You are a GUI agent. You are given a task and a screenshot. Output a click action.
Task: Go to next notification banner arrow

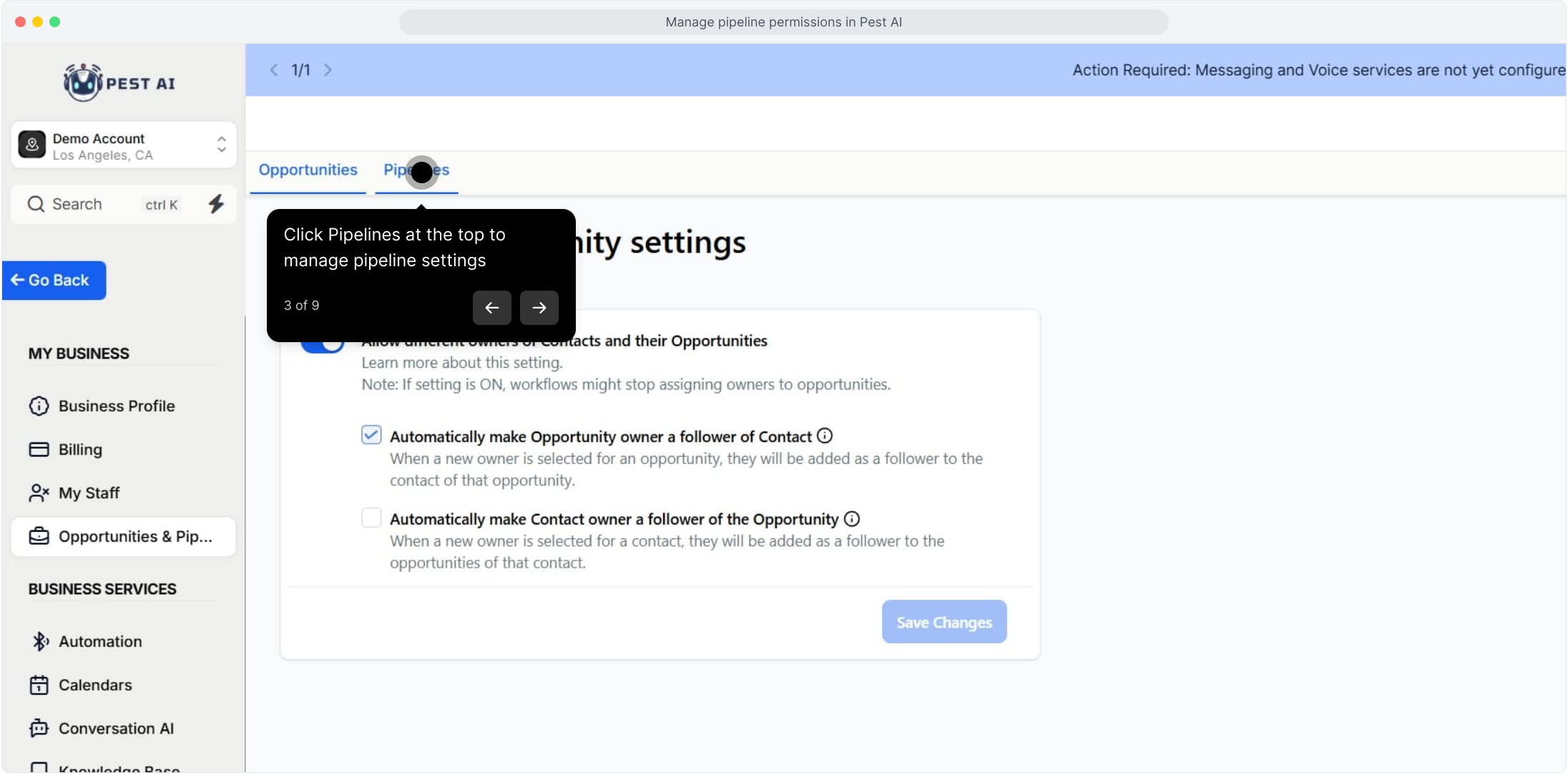328,70
